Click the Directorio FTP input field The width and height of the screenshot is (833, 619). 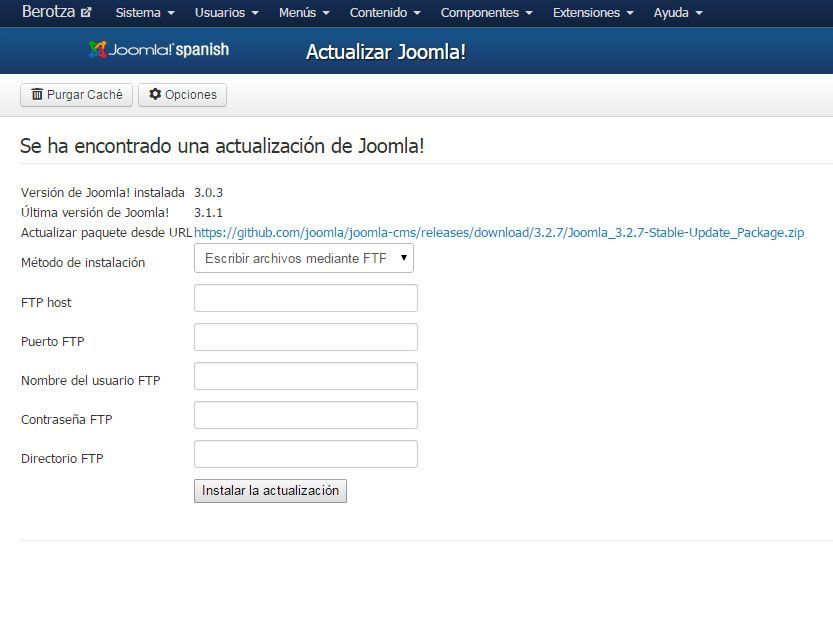pos(306,454)
